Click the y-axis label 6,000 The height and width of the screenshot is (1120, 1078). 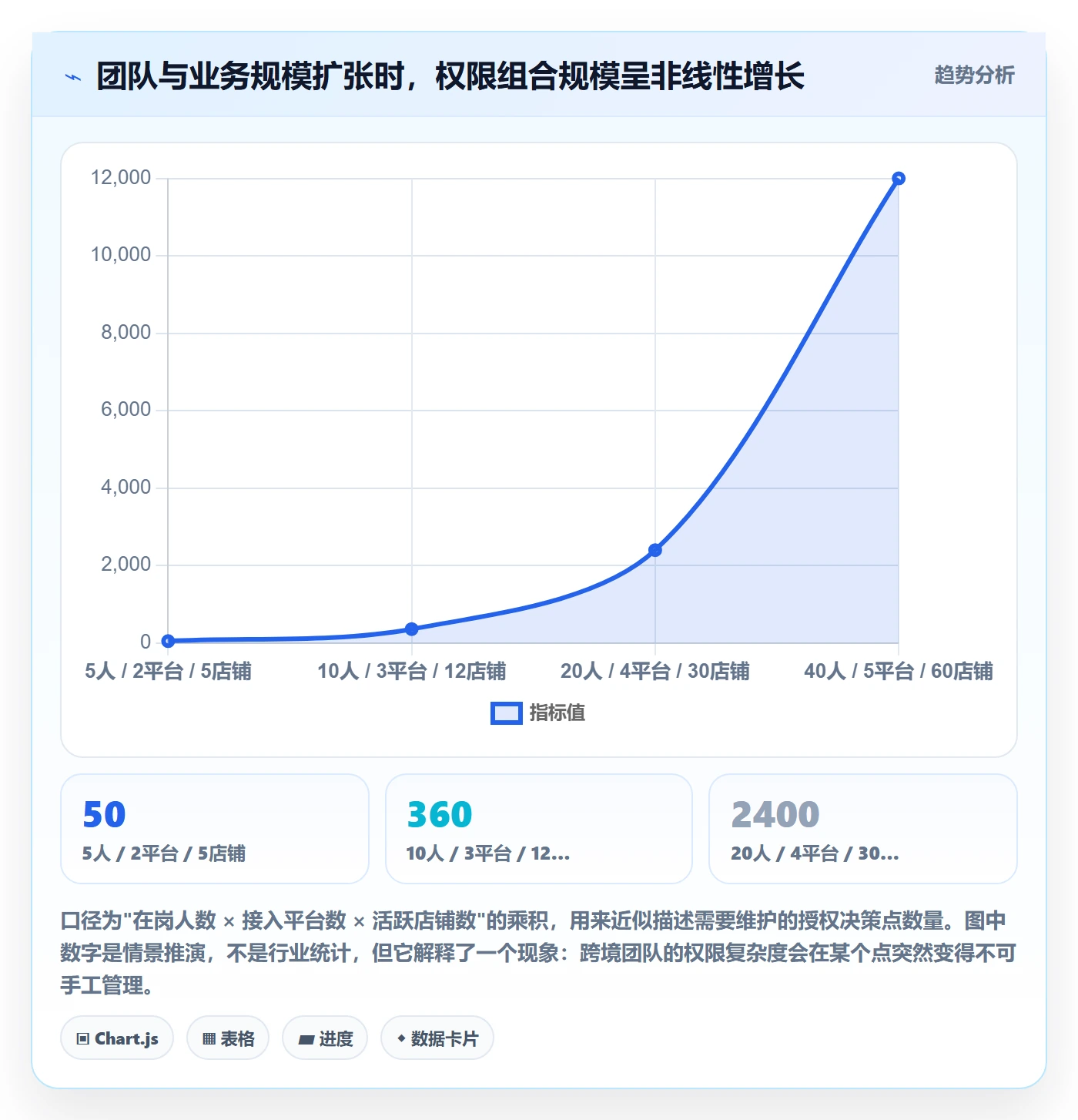tap(126, 410)
